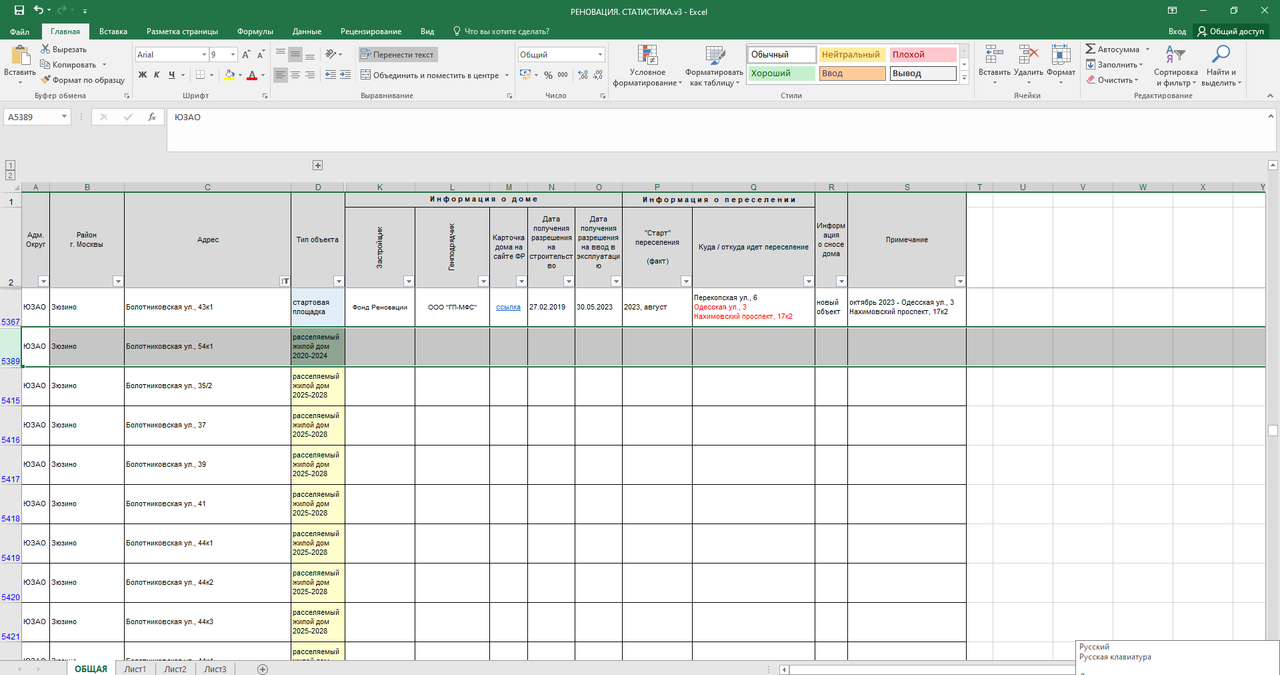Align cell text to the right
The height and width of the screenshot is (675, 1280).
[311, 75]
